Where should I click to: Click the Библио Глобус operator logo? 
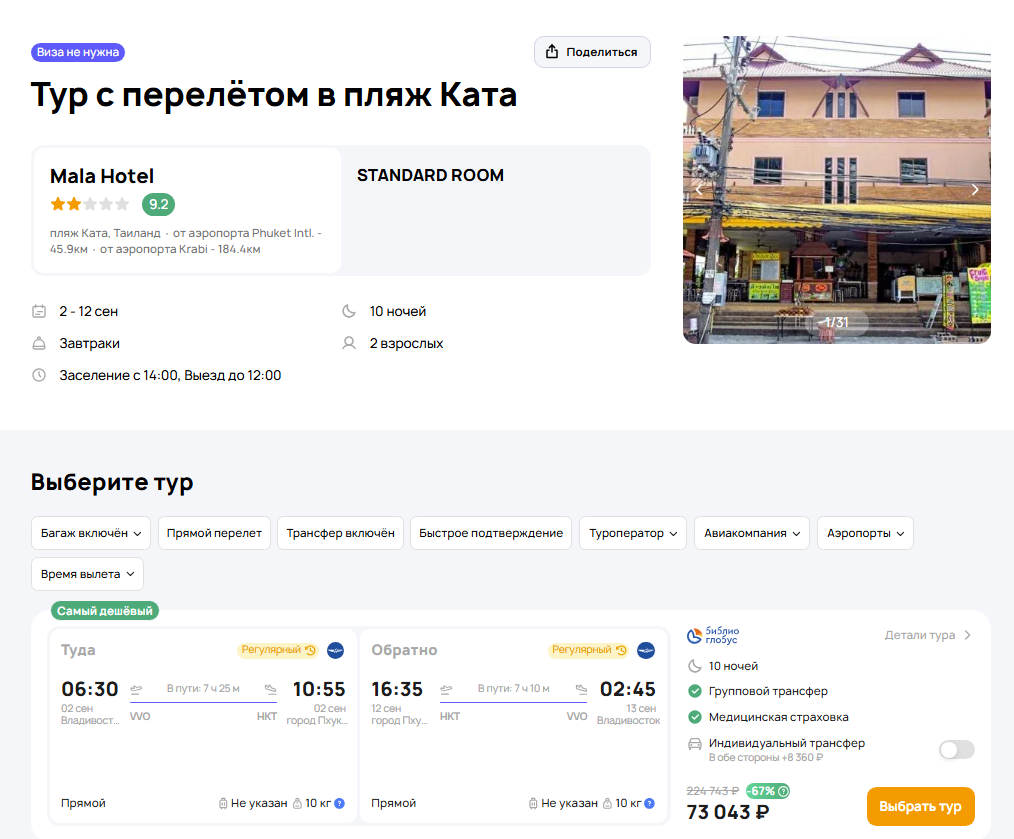coord(713,635)
